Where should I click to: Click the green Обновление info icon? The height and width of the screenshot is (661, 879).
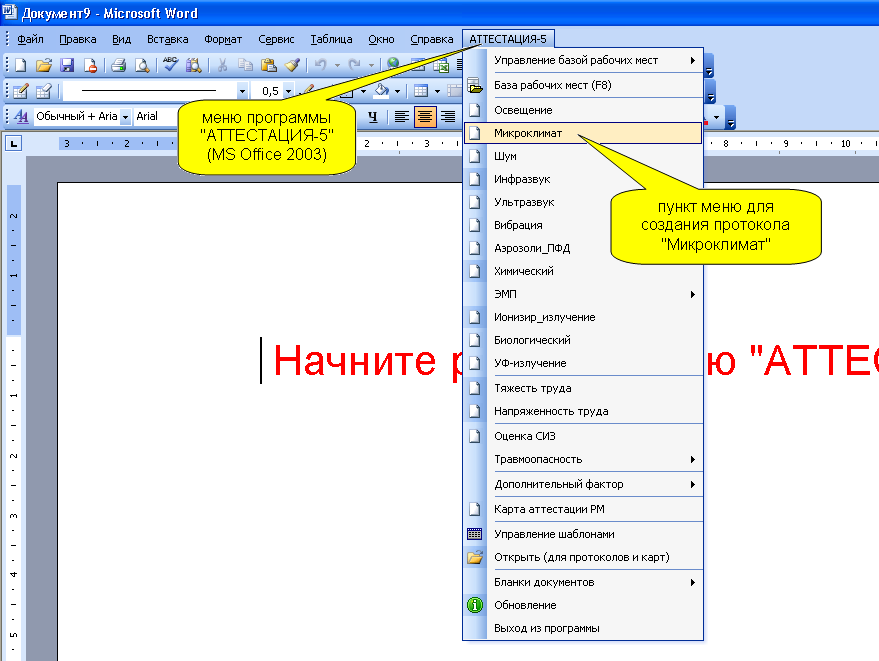[x=475, y=605]
